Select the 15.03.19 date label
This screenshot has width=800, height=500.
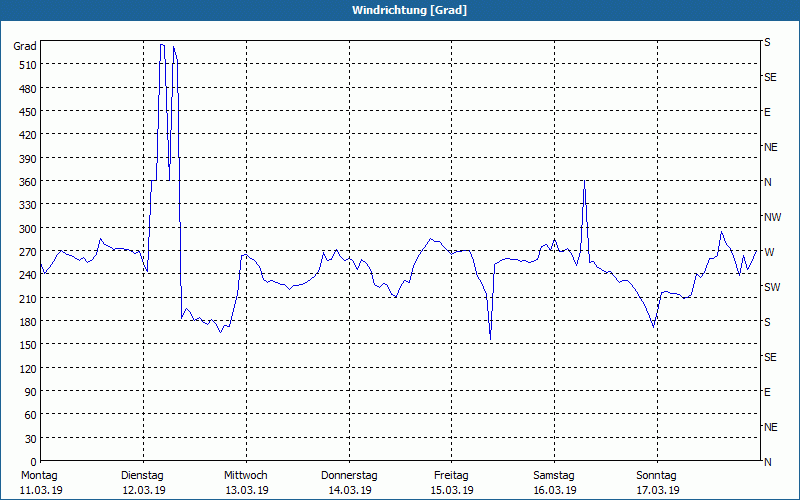[x=452, y=490]
